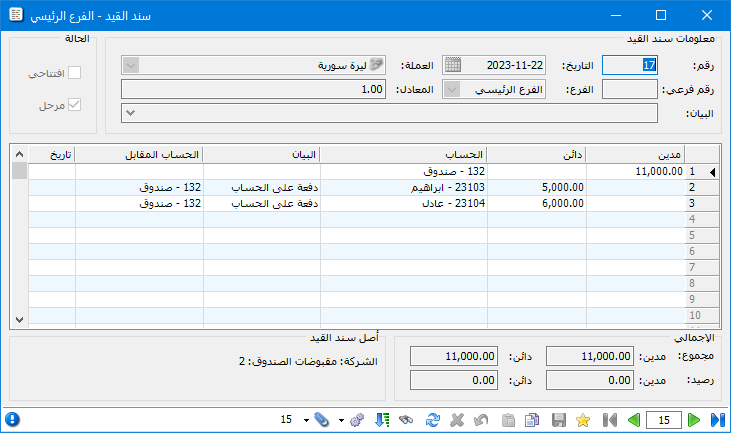Click row header number 4
This screenshot has width=731, height=433.
coord(701,219)
